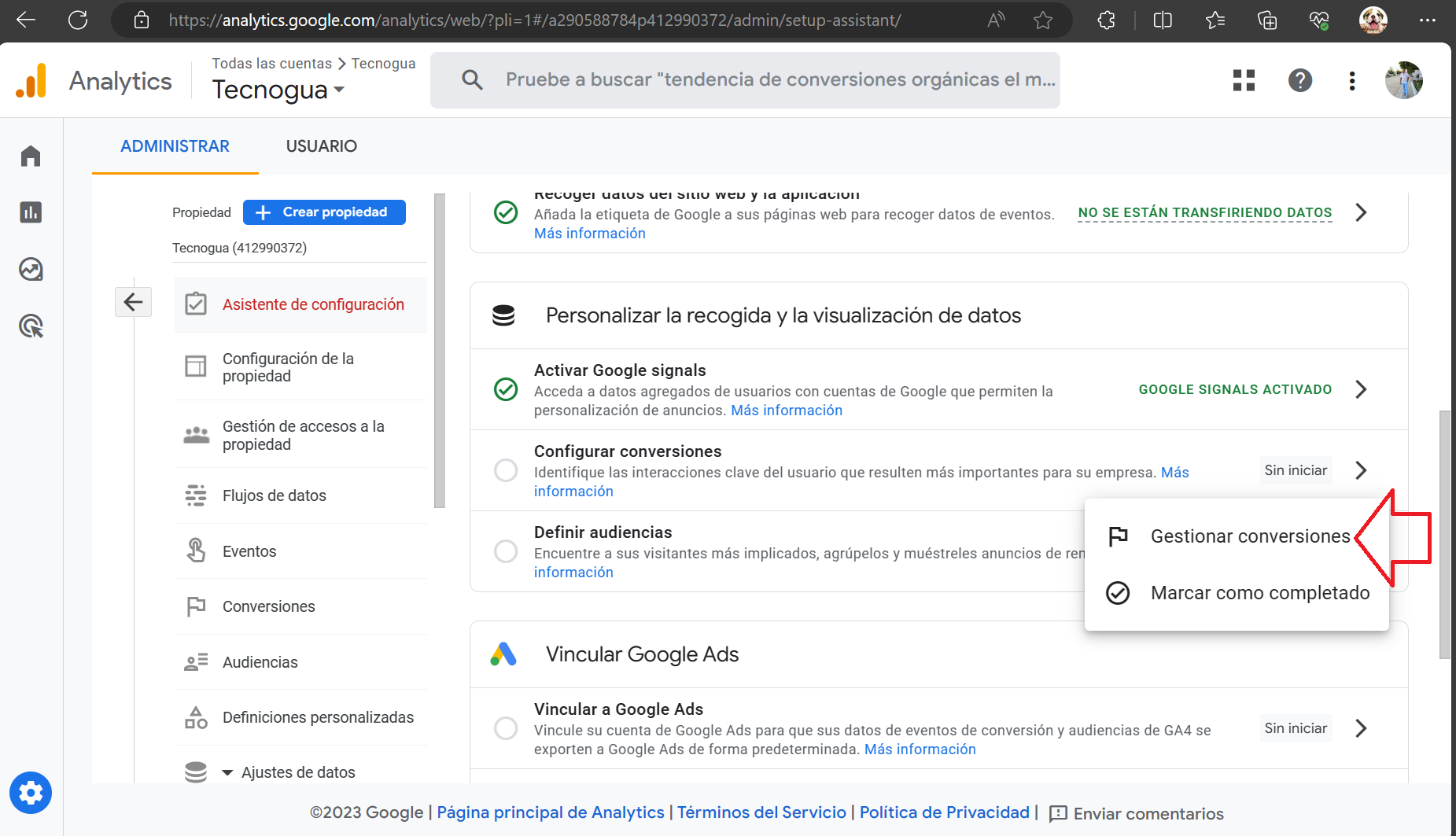Image resolution: width=1456 pixels, height=836 pixels.
Task: Open the Google apps grid icon
Action: [1244, 80]
